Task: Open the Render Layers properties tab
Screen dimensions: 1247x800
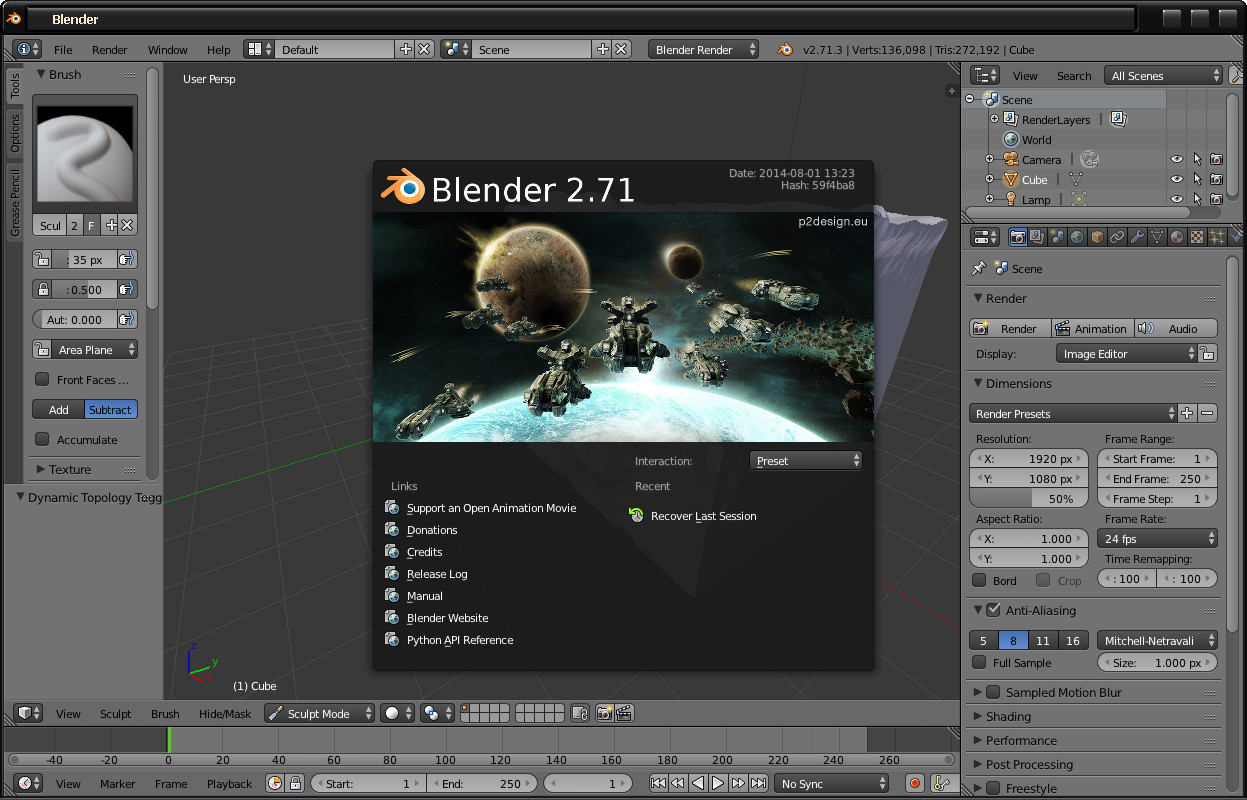Action: coord(1037,237)
